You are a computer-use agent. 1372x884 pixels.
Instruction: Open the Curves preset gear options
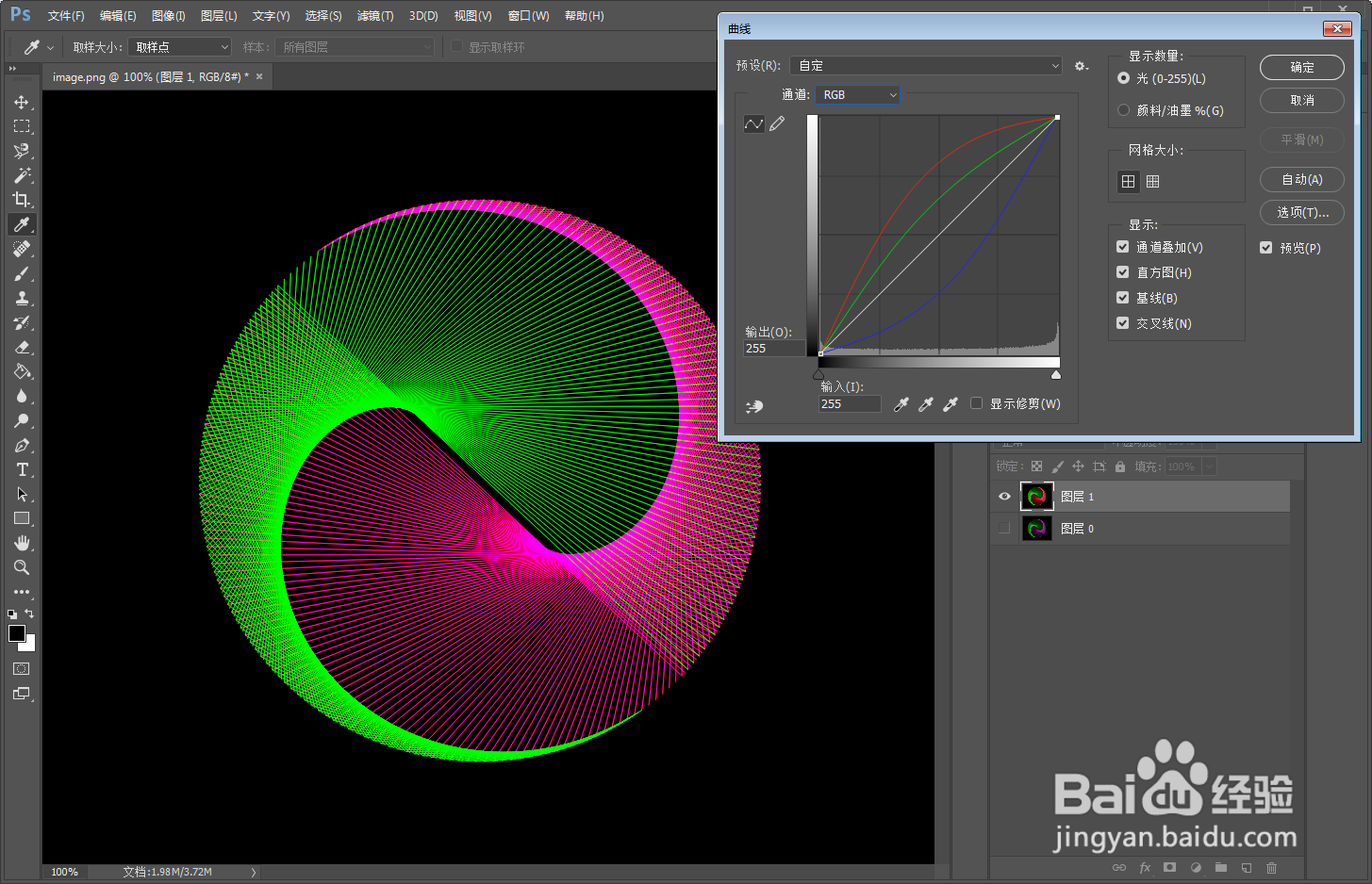(x=1082, y=66)
